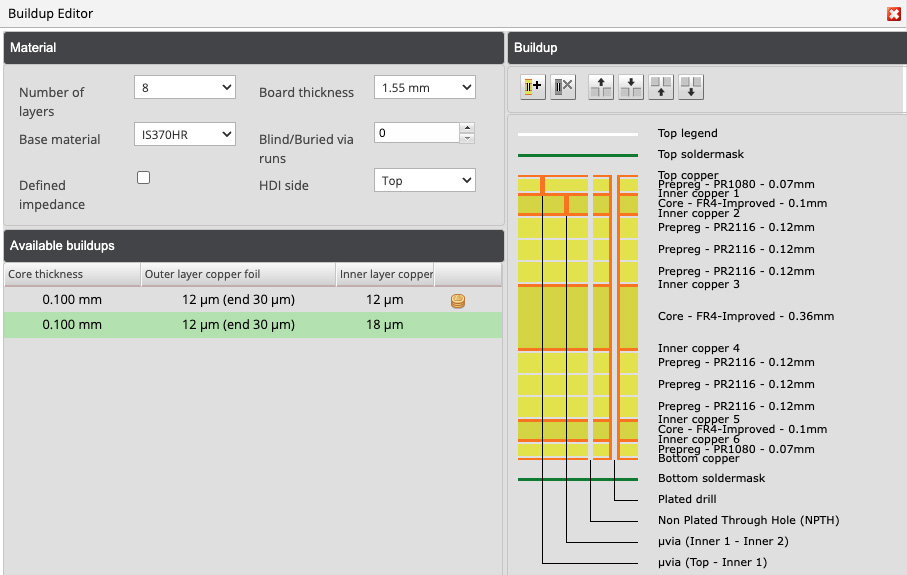Click the last down-arrow icon in Buildup toolbar
This screenshot has height=575, width=907.
pos(690,87)
